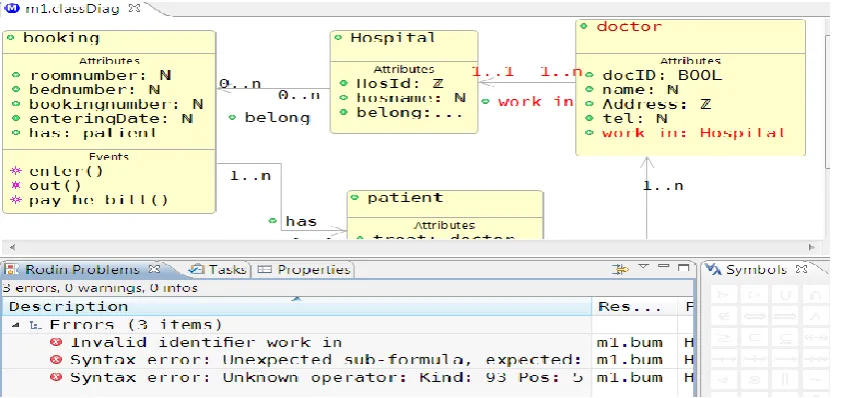The width and height of the screenshot is (841, 398).
Task: Select the 'belong:...' attribute in Hospital
Action: click(410, 113)
